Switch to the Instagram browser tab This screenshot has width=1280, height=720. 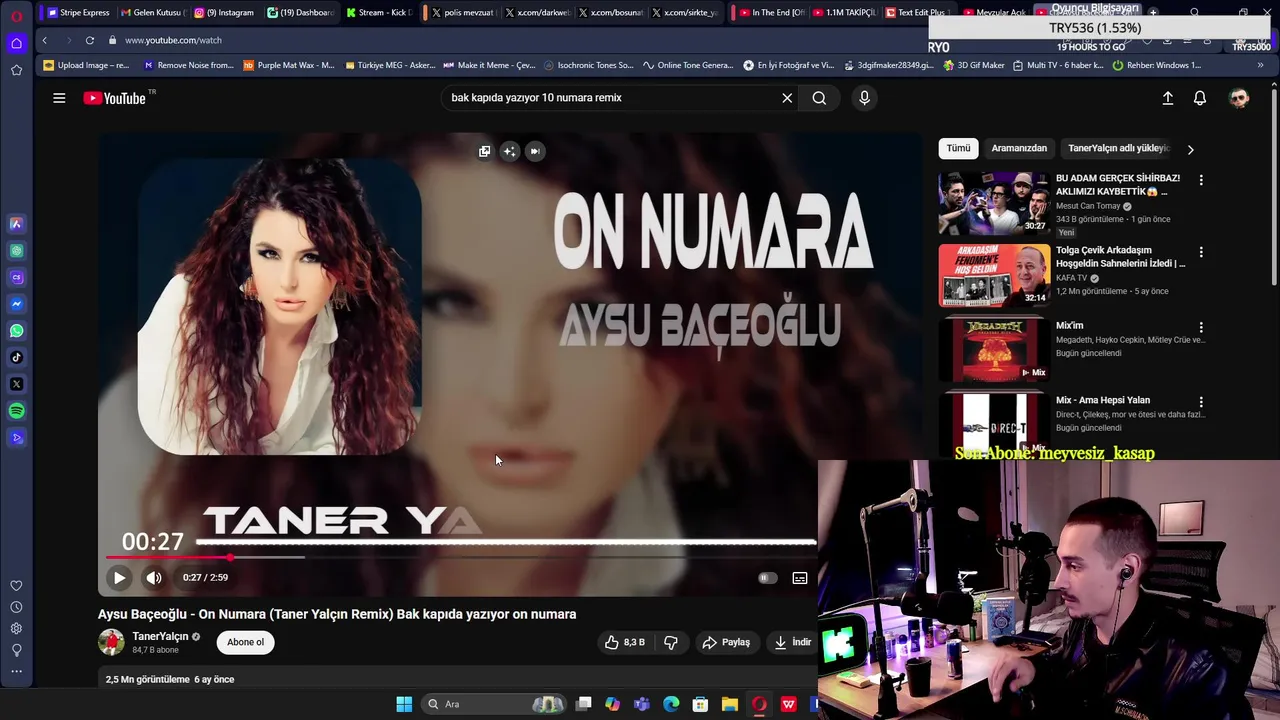224,12
